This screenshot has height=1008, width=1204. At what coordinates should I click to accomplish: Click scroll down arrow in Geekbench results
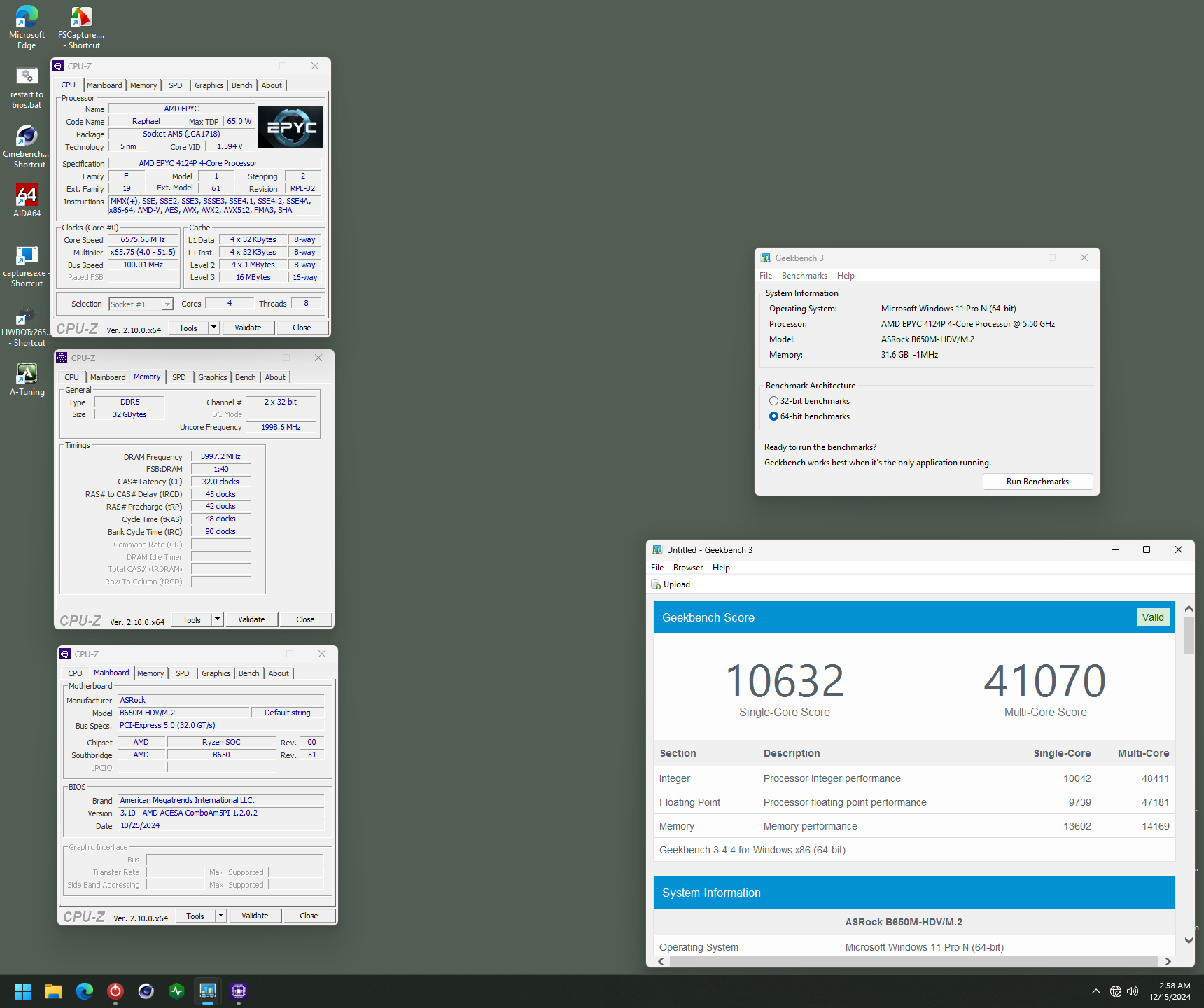pos(1189,940)
